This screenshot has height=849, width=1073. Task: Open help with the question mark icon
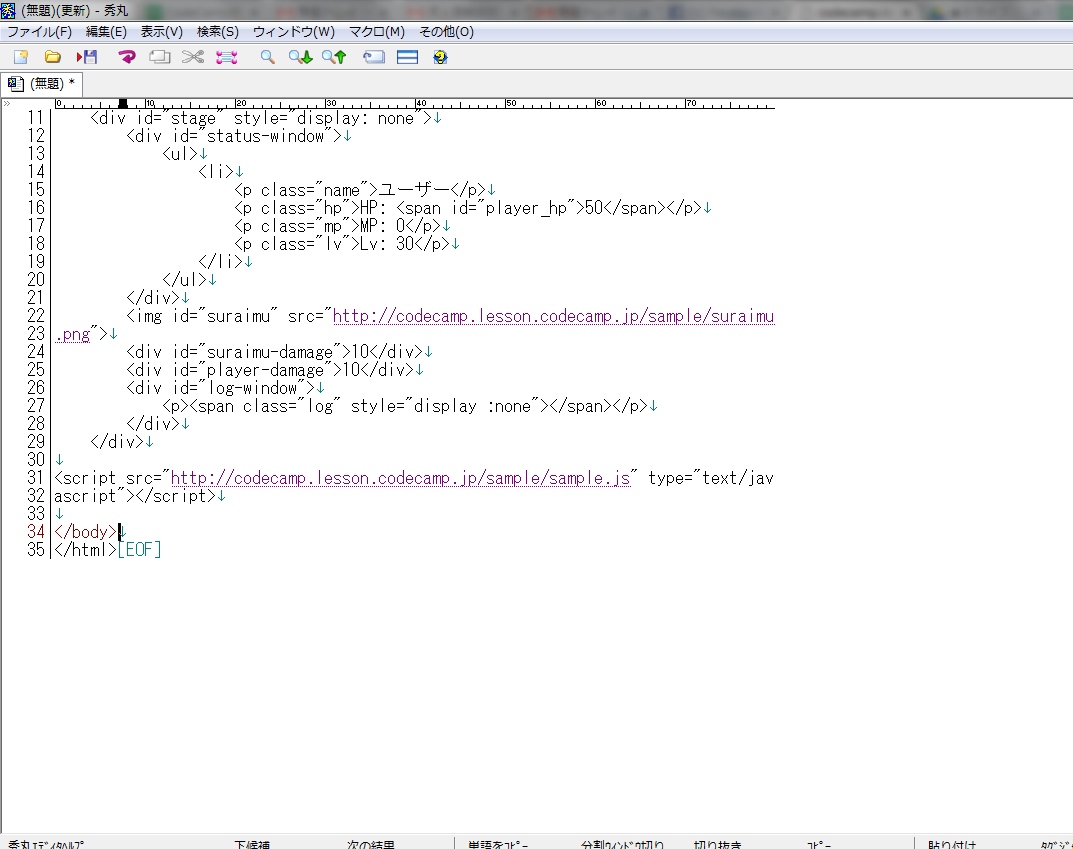pyautogui.click(x=440, y=57)
